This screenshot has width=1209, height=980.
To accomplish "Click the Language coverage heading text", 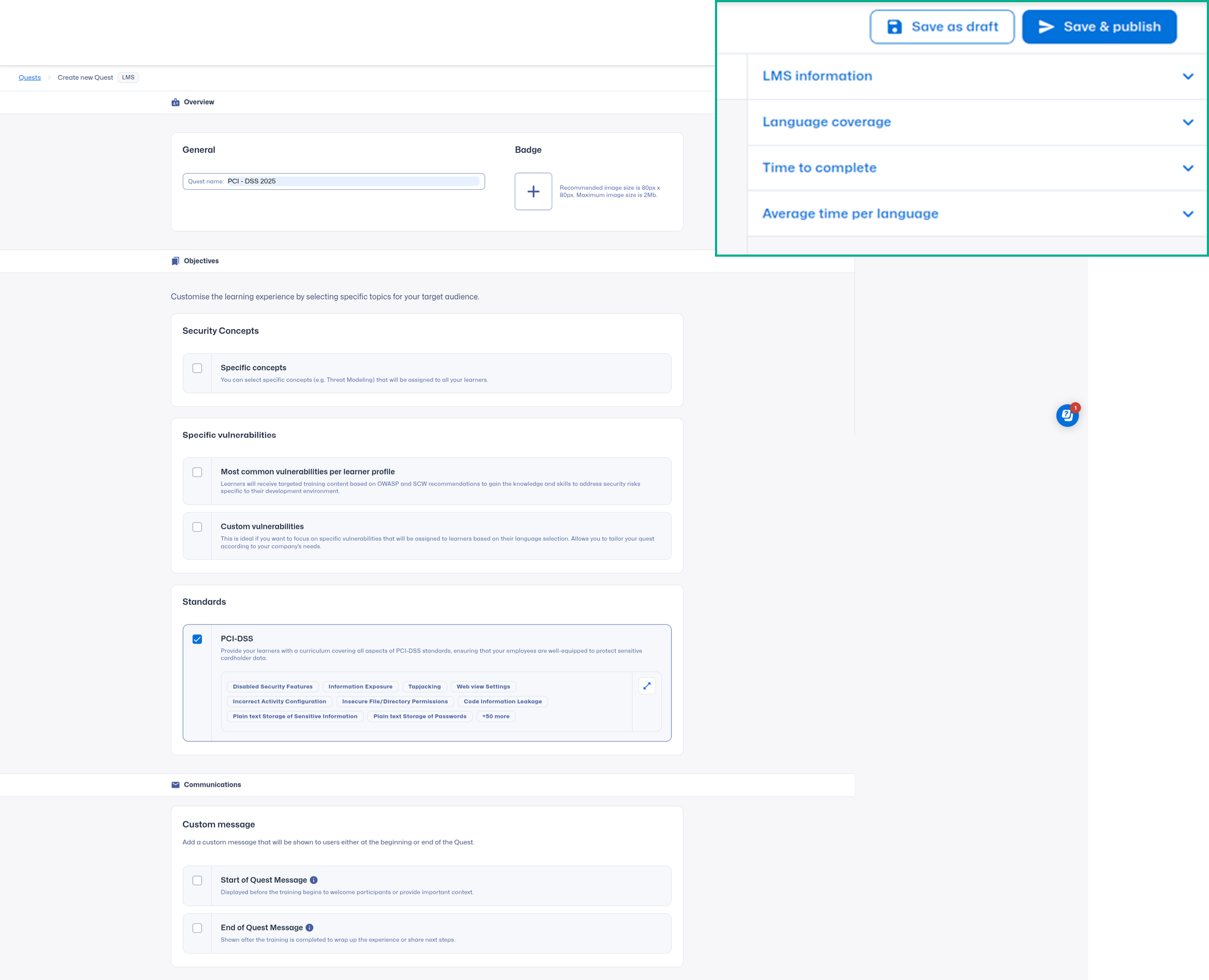I will [826, 122].
